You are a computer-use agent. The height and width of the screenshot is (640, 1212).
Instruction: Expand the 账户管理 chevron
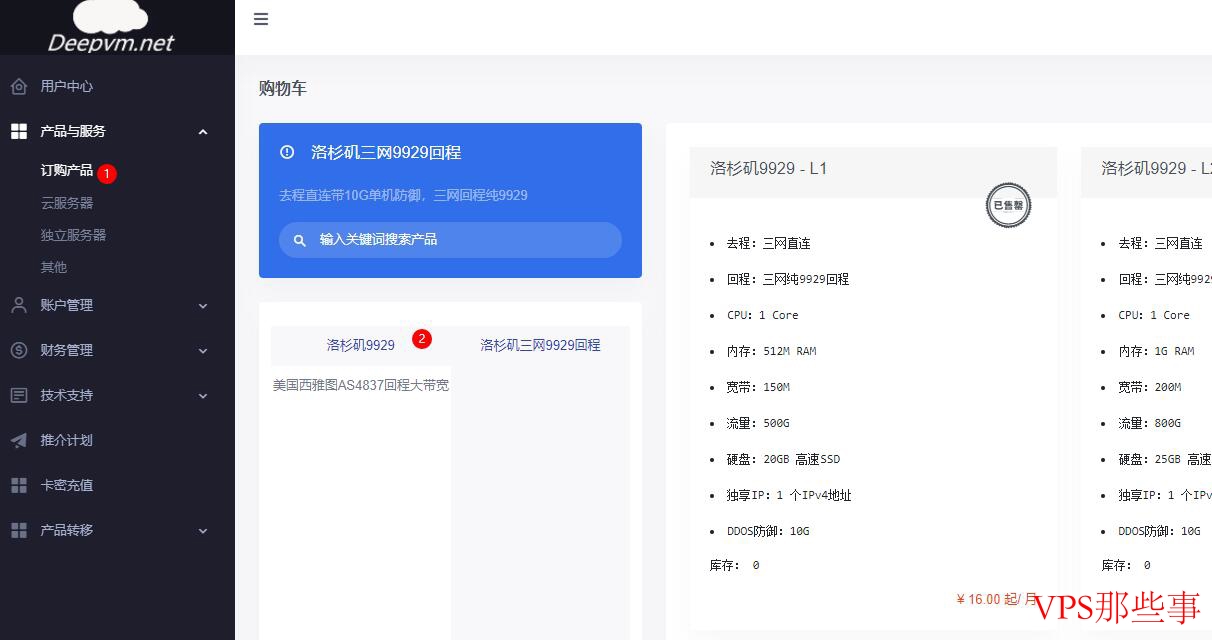203,305
